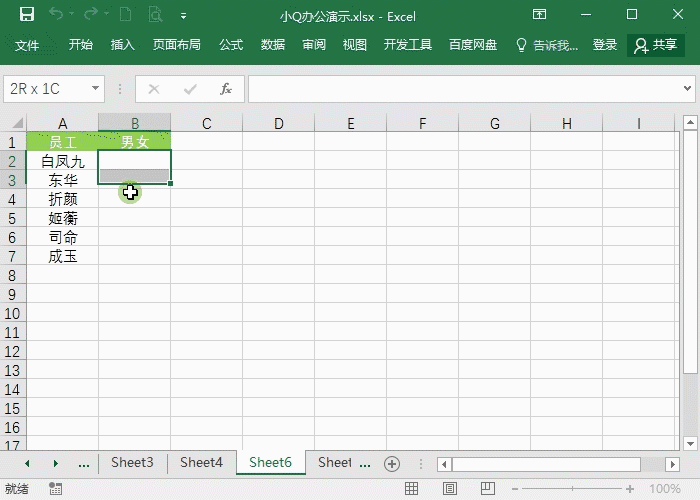The image size is (700, 500).
Task: Expand the Name Box dropdown
Action: pos(96,89)
